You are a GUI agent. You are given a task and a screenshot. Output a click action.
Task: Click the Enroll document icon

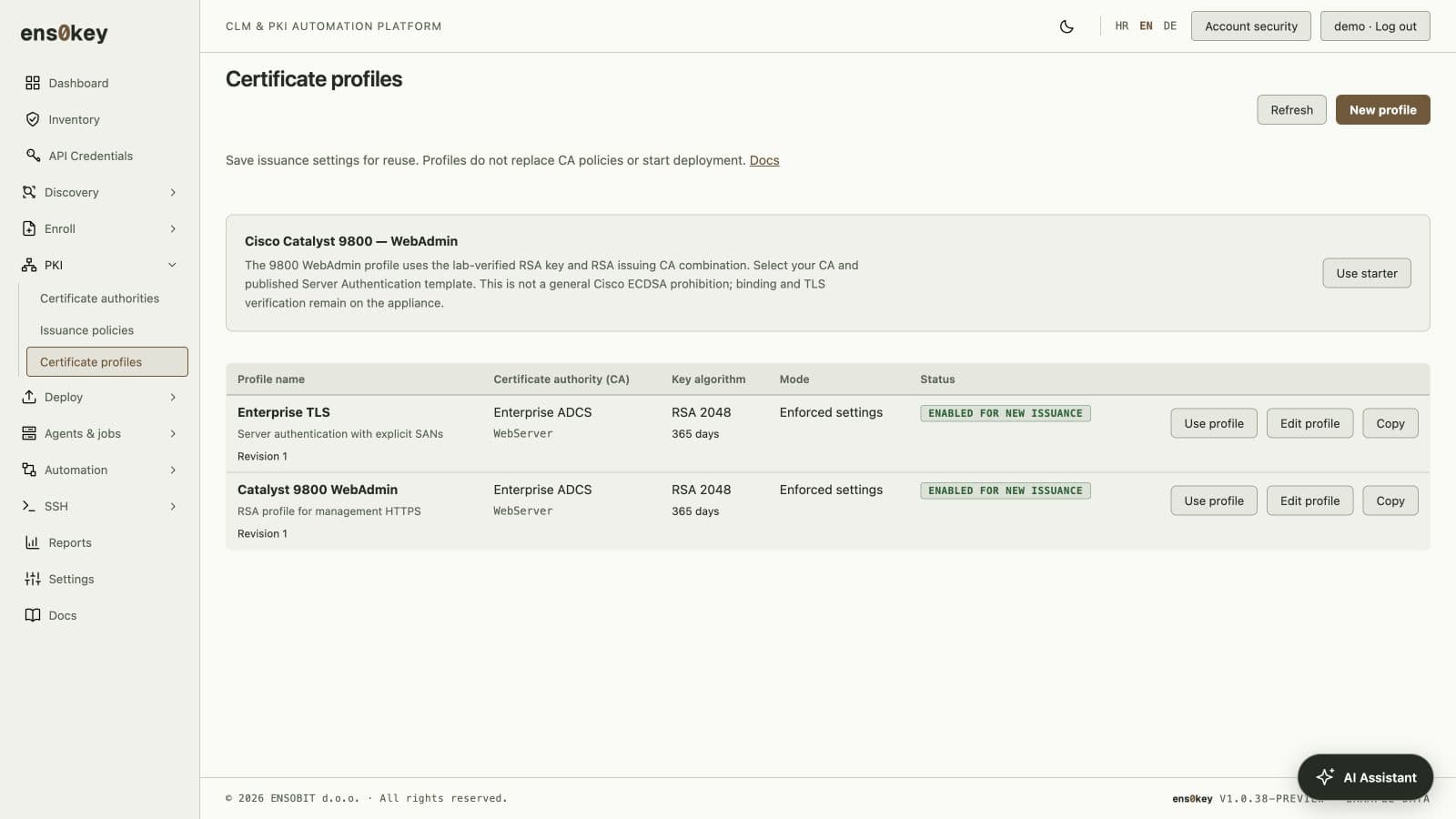click(29, 228)
